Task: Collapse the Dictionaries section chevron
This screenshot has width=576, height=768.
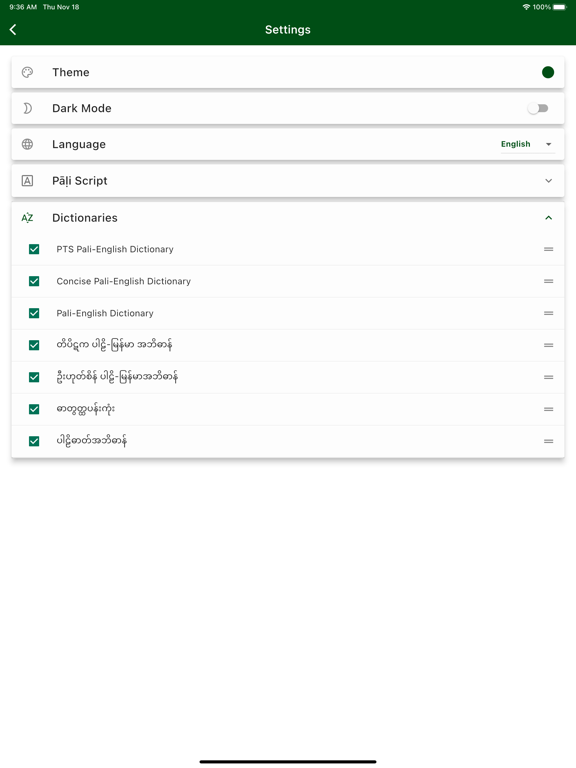Action: click(549, 217)
